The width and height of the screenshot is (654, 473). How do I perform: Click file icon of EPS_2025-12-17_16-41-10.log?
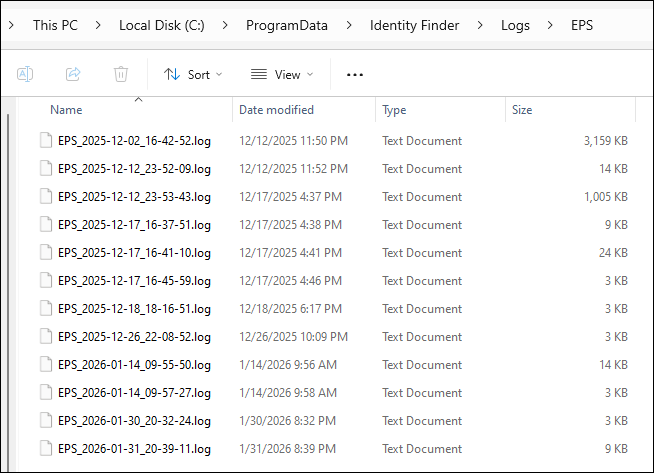[46, 252]
